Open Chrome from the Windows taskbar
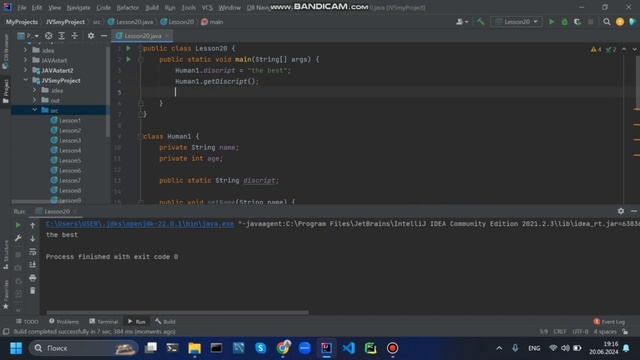Screen dimensions: 640x360 [282, 348]
